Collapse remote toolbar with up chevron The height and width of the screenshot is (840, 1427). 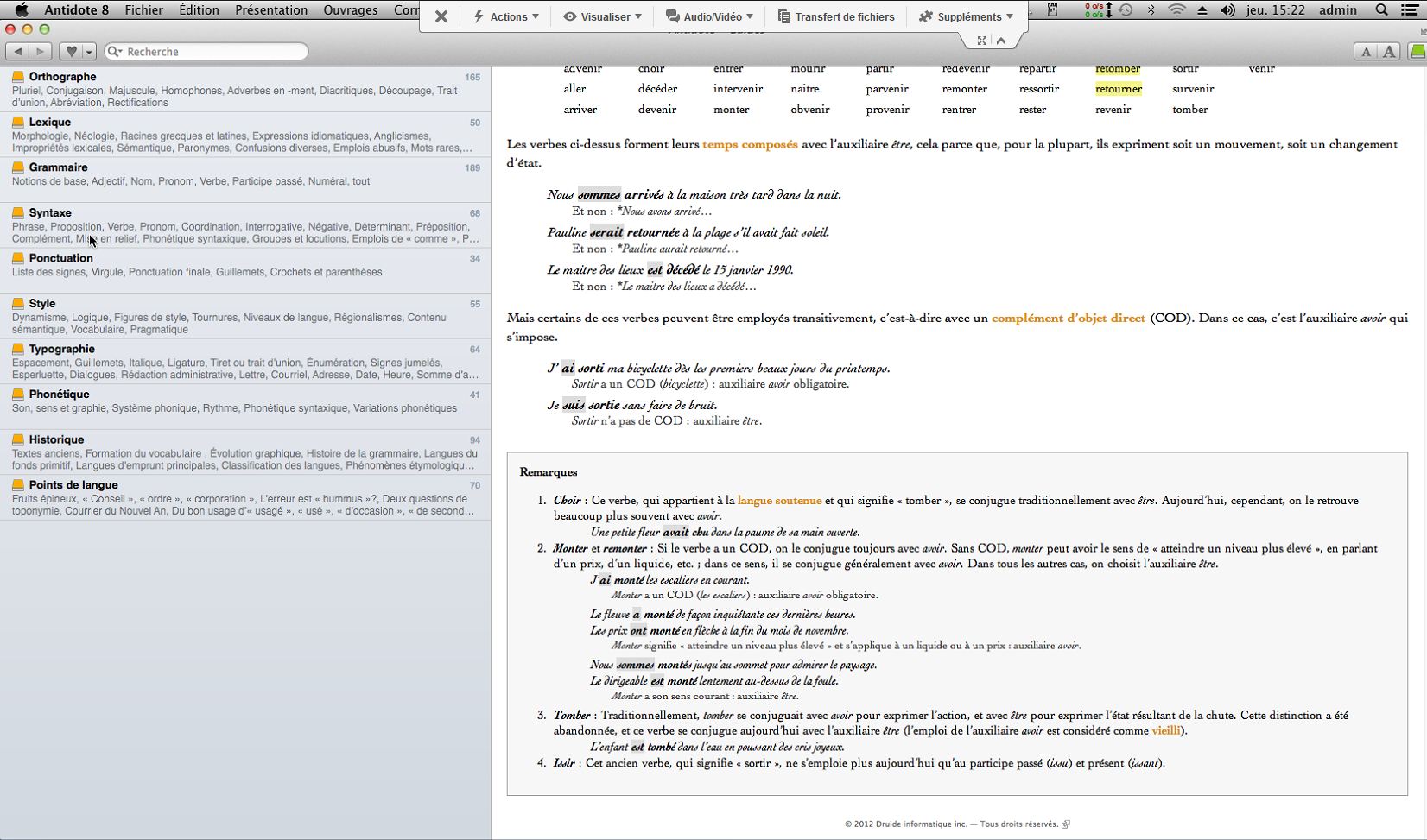(1001, 41)
